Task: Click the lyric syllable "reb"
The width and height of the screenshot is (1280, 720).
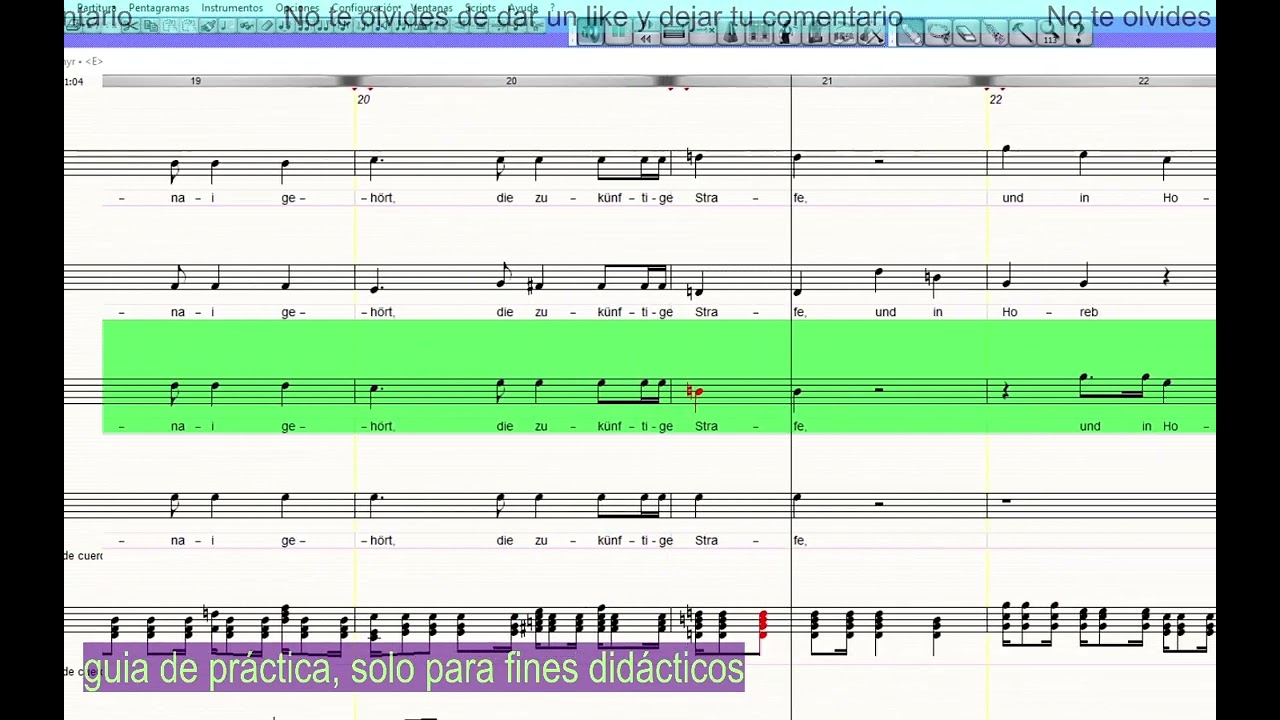Action: (1089, 312)
